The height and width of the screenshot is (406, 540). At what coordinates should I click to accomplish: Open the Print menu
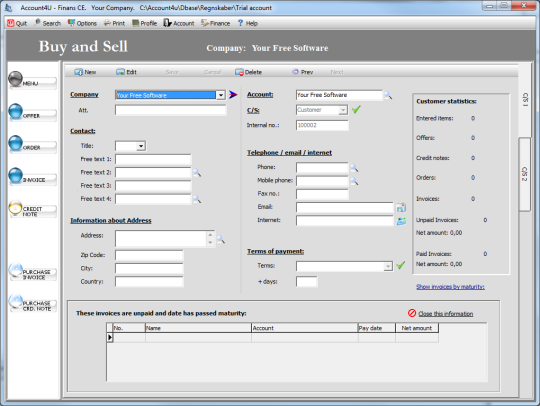coord(114,23)
